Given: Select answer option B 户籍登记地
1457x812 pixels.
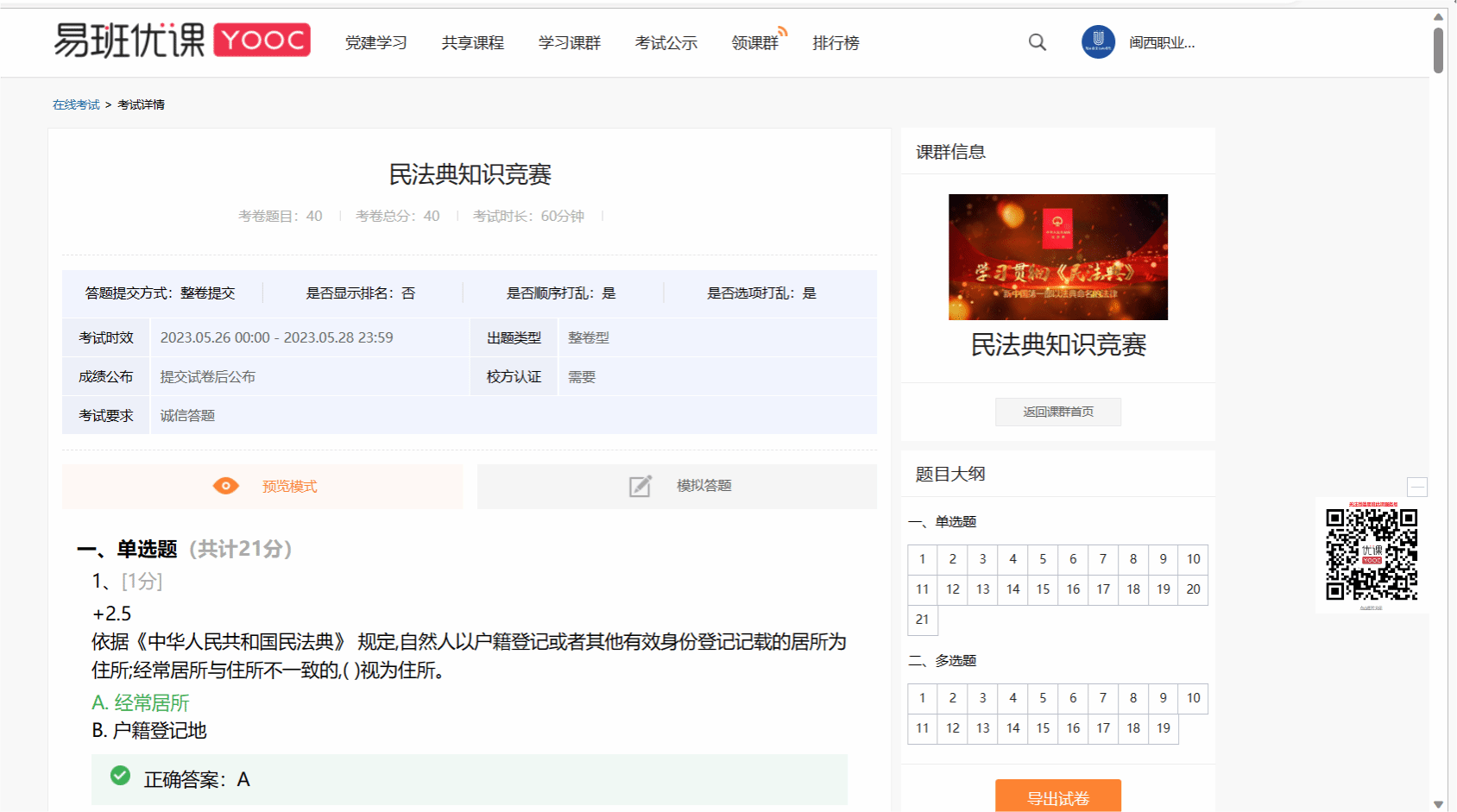Looking at the screenshot, I should 149,731.
